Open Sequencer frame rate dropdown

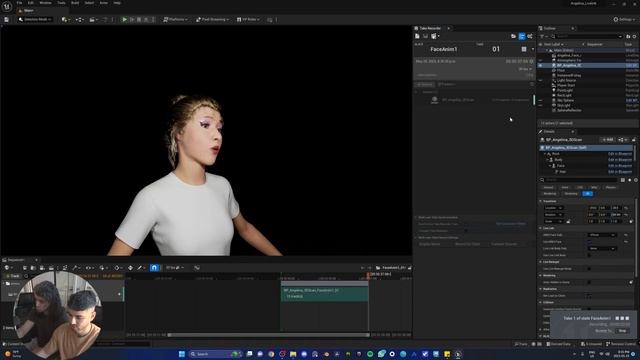pos(174,268)
